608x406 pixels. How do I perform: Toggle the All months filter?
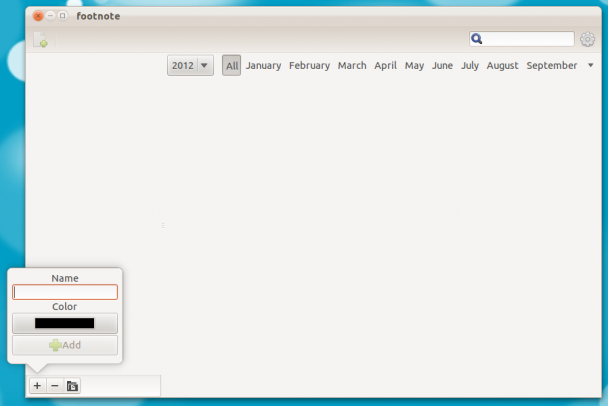tap(231, 66)
